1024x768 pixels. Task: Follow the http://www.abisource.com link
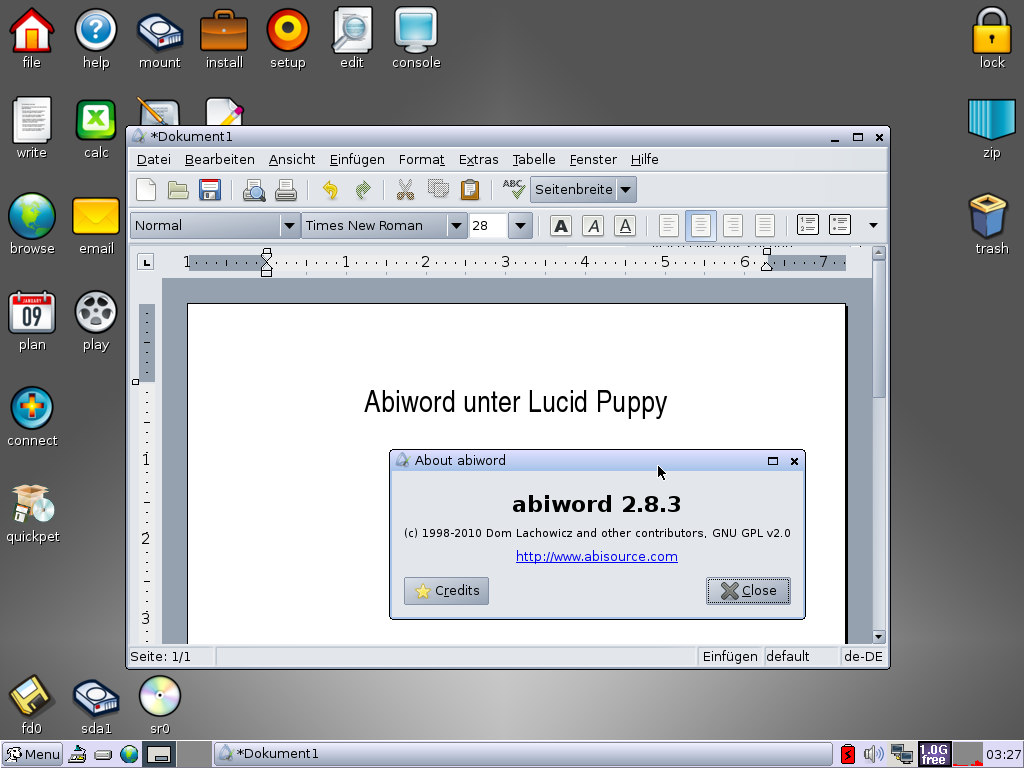(x=597, y=556)
